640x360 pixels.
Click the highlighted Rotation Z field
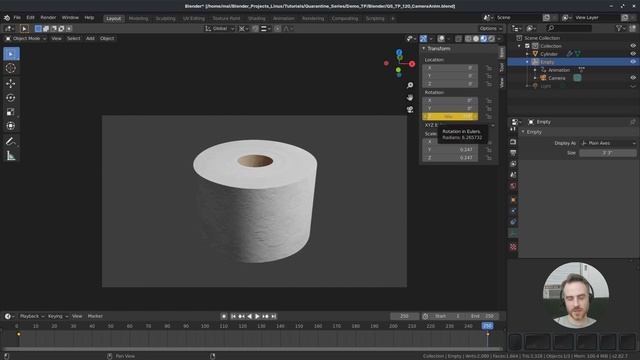[x=450, y=116]
